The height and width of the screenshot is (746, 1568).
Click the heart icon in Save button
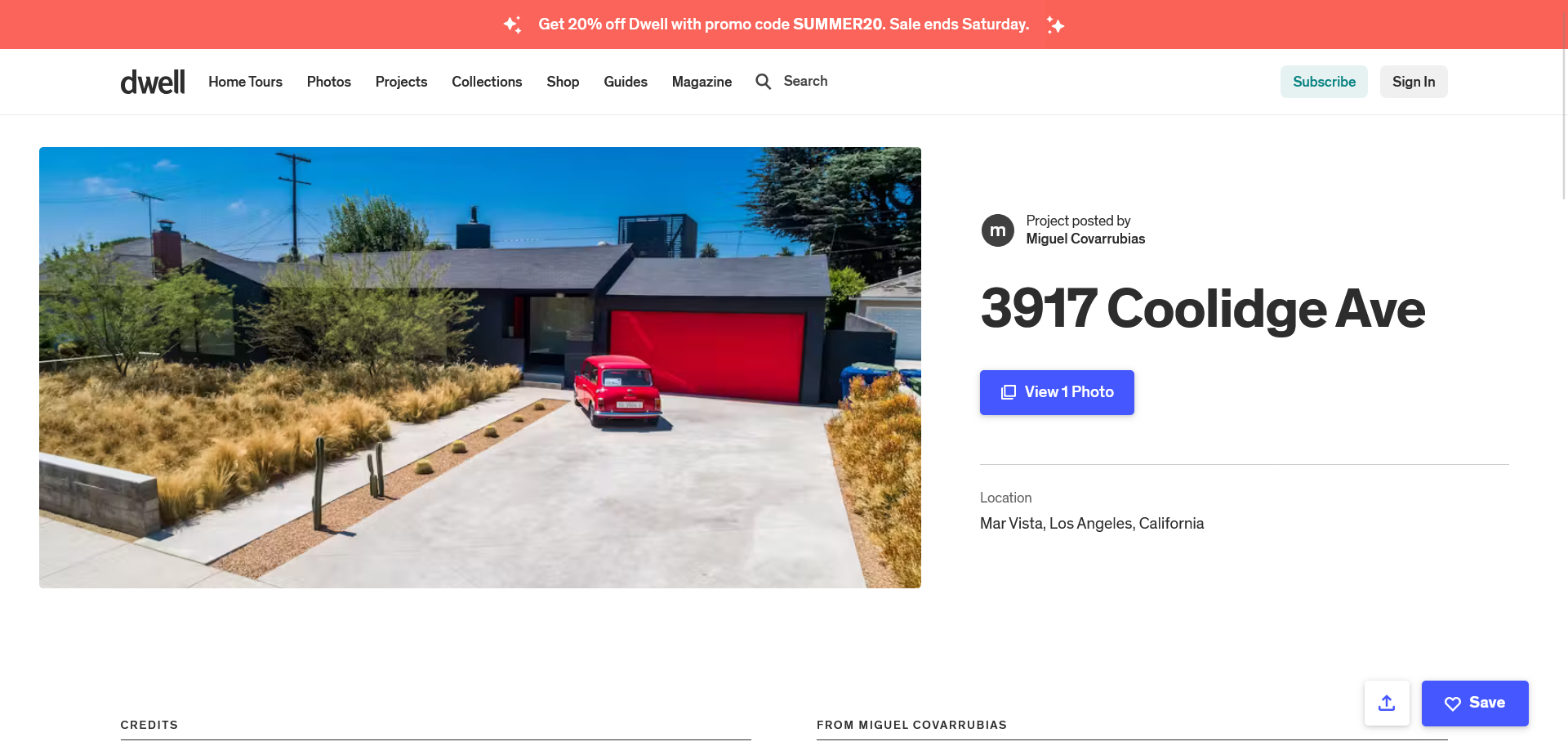point(1452,704)
